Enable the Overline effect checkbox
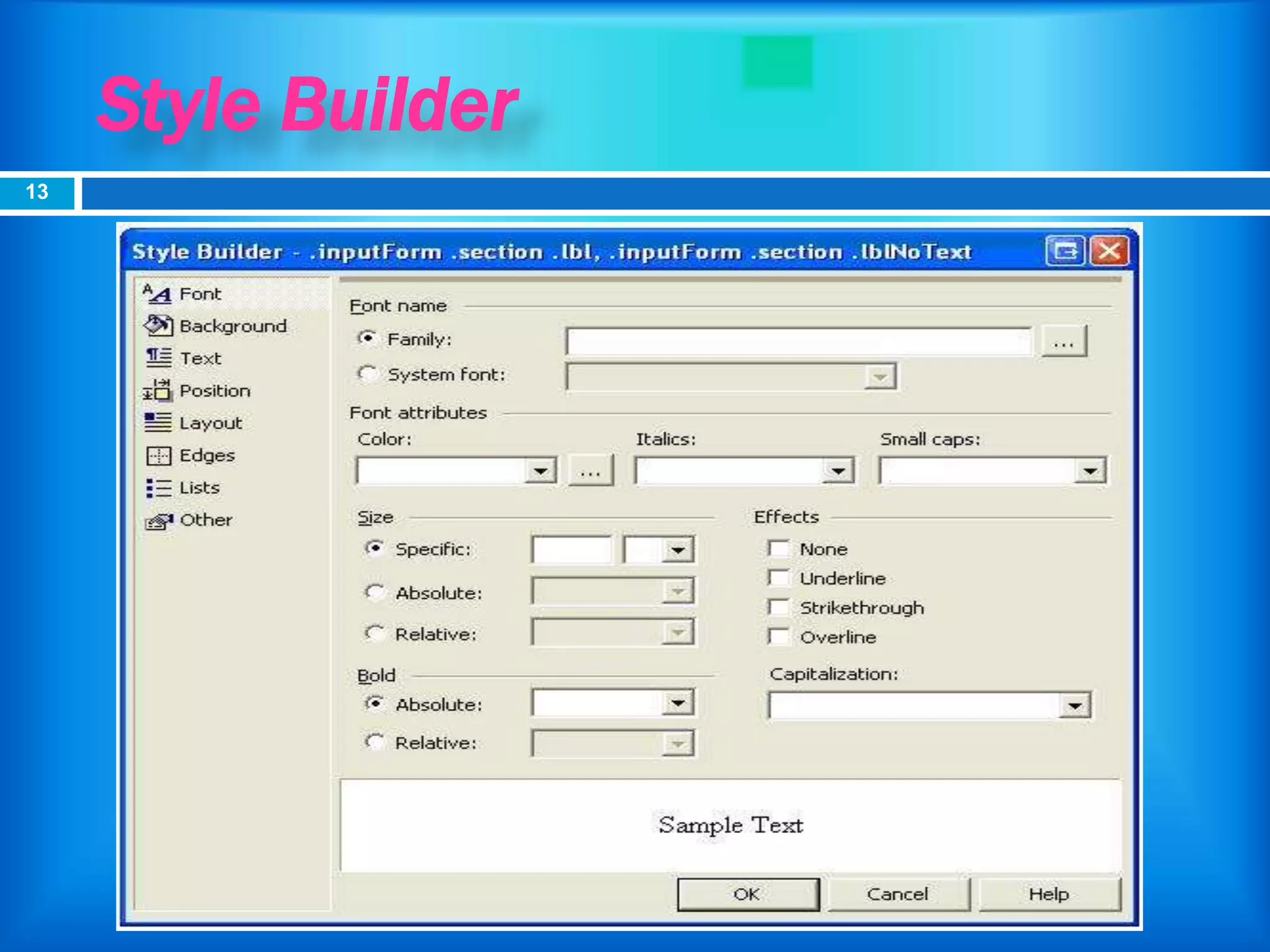This screenshot has width=1270, height=952. [x=778, y=636]
